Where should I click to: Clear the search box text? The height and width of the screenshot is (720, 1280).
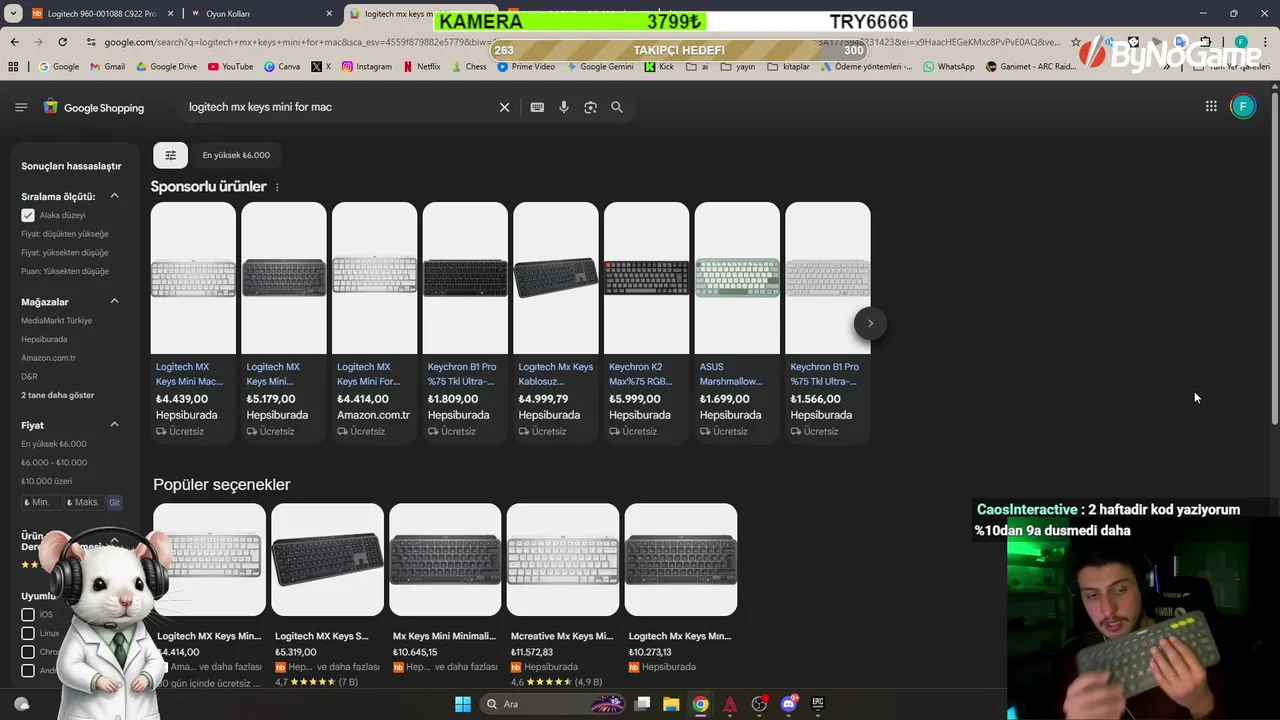click(x=504, y=107)
